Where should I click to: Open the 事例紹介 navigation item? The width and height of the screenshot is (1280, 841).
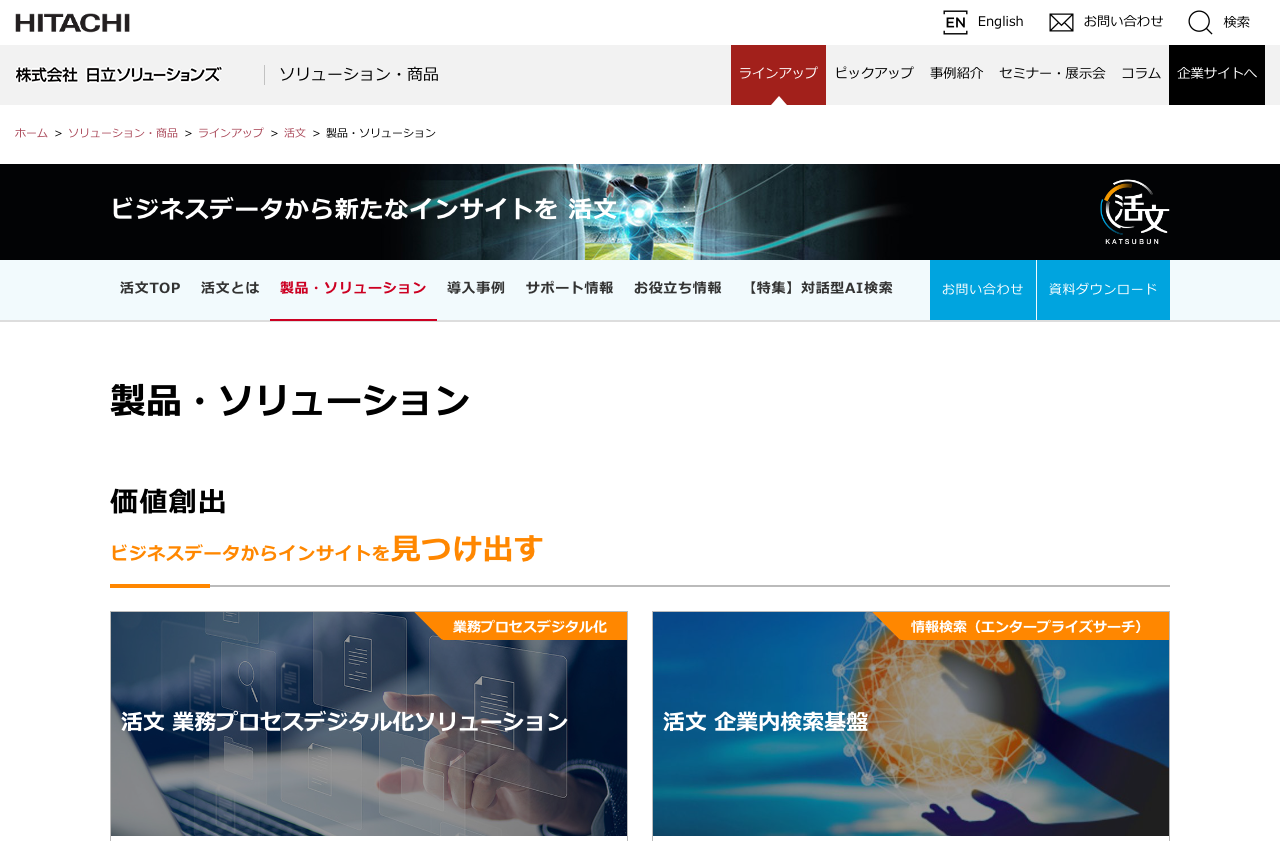(956, 73)
